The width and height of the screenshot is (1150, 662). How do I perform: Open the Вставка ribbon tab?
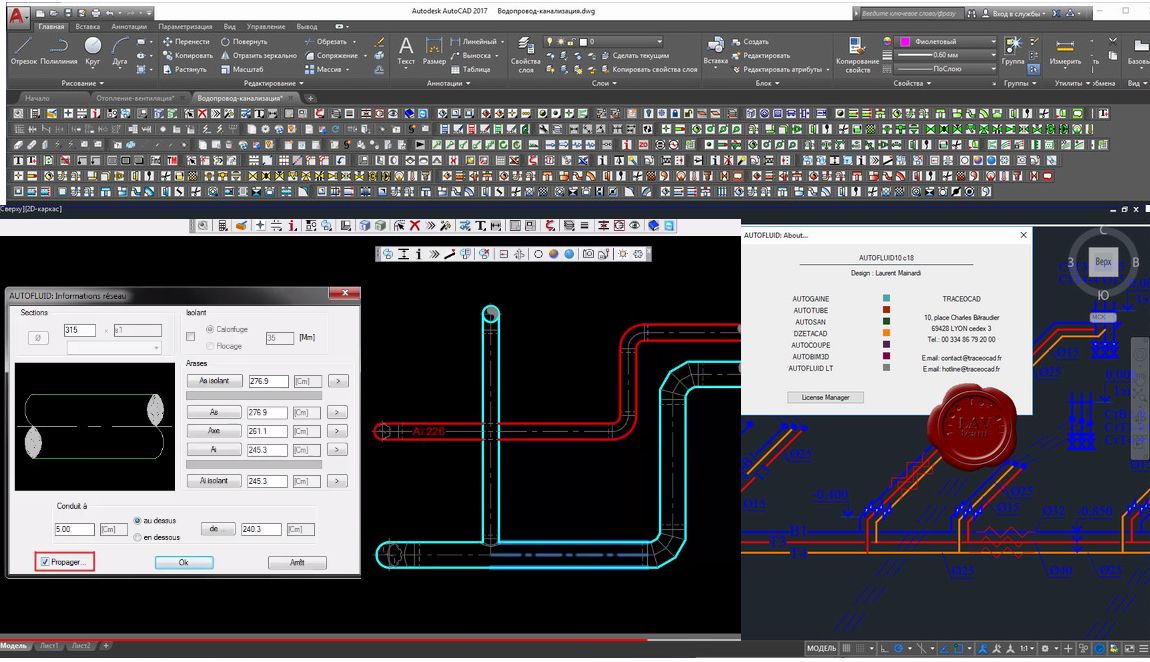pyautogui.click(x=87, y=27)
